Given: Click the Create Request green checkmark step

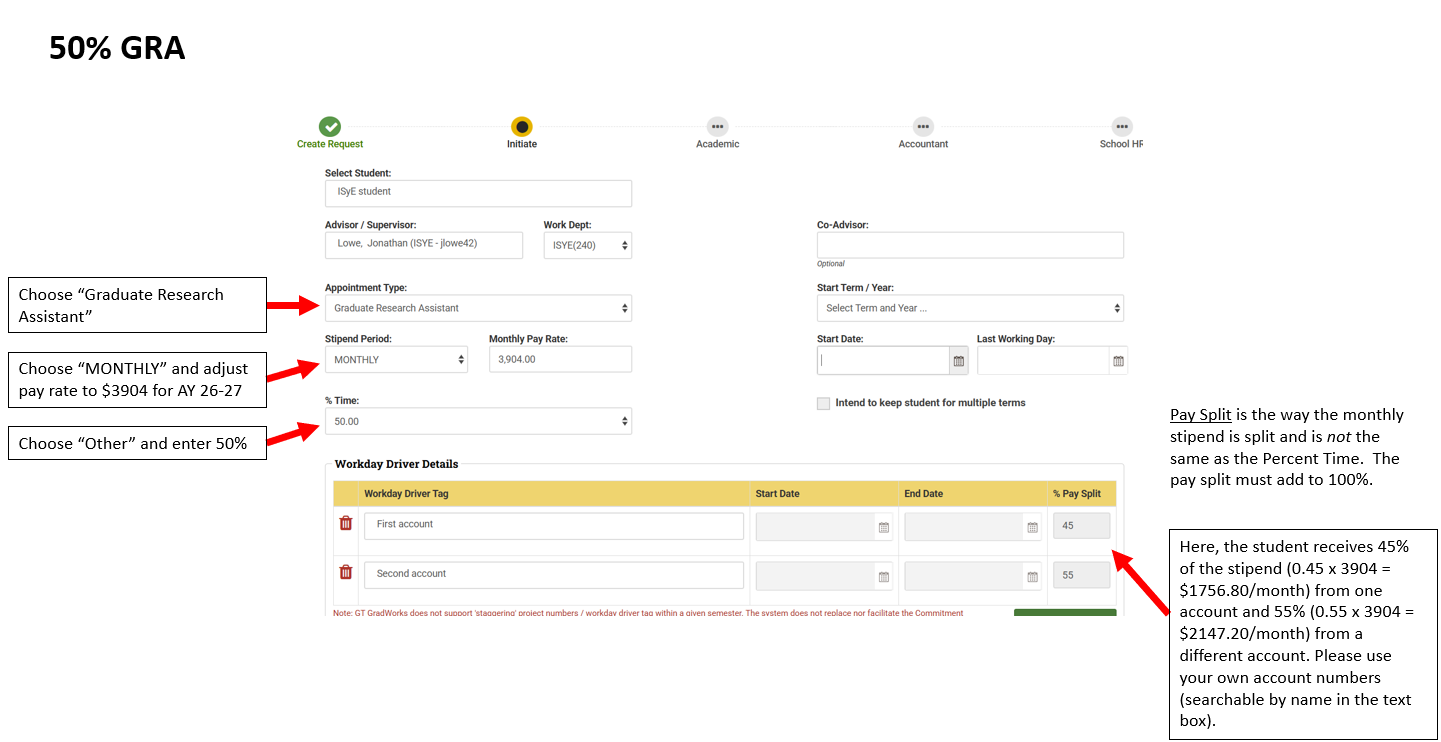Looking at the screenshot, I should (330, 127).
